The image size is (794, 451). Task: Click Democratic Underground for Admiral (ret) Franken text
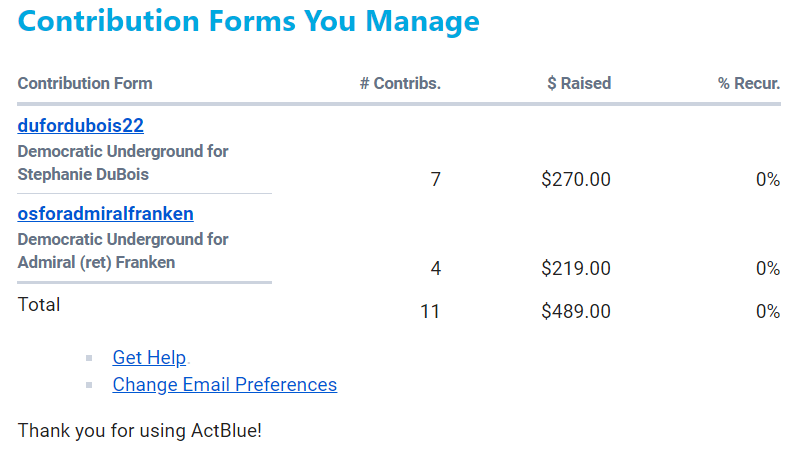[122, 250]
